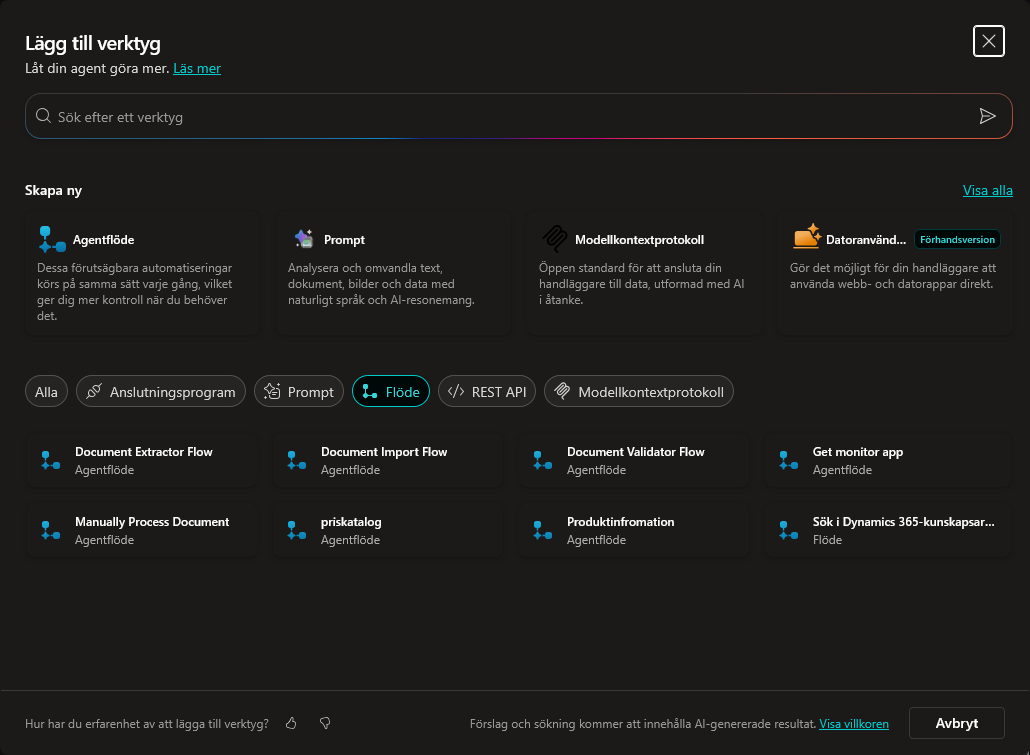Screen dimensions: 1030x755
Task: Filter by Anslutningsprogram
Action: coord(161,392)
